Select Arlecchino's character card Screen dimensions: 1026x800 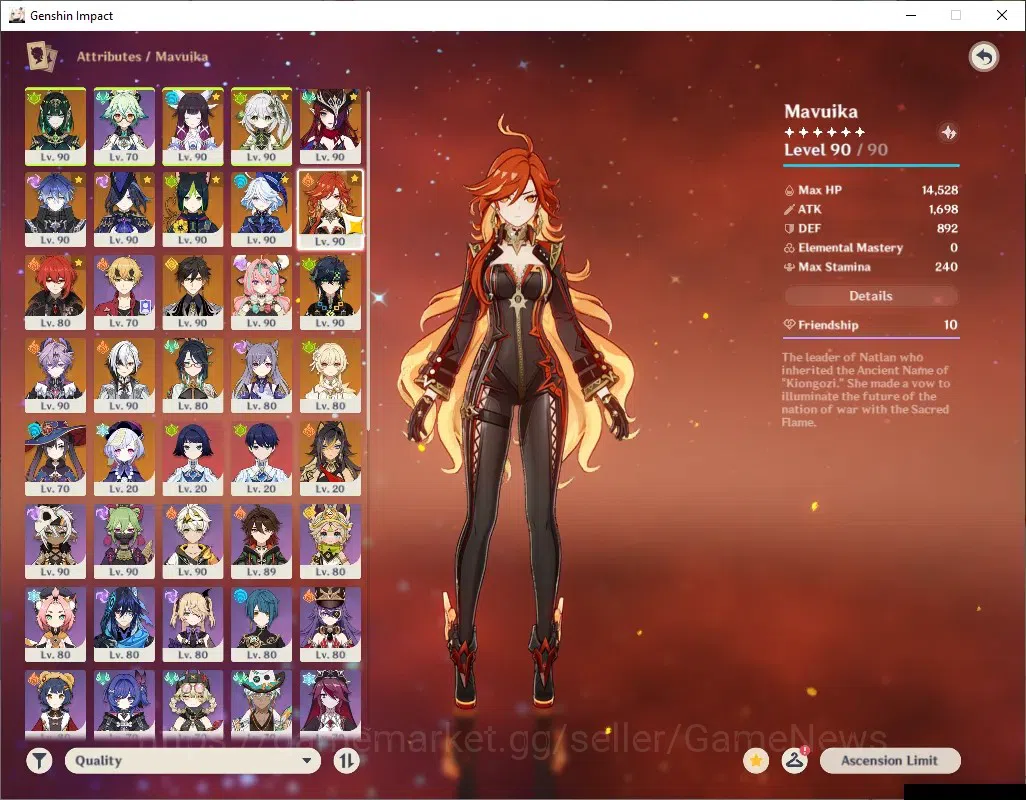[x=124, y=375]
